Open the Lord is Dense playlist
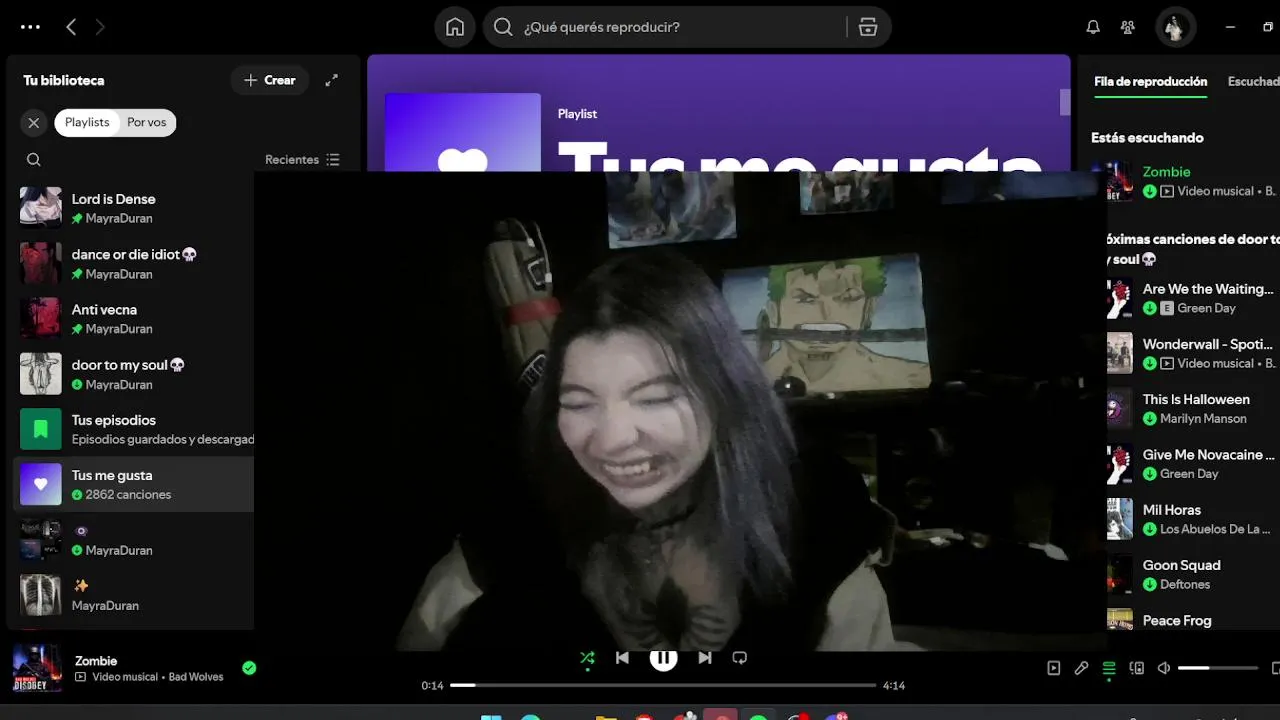 tap(134, 208)
